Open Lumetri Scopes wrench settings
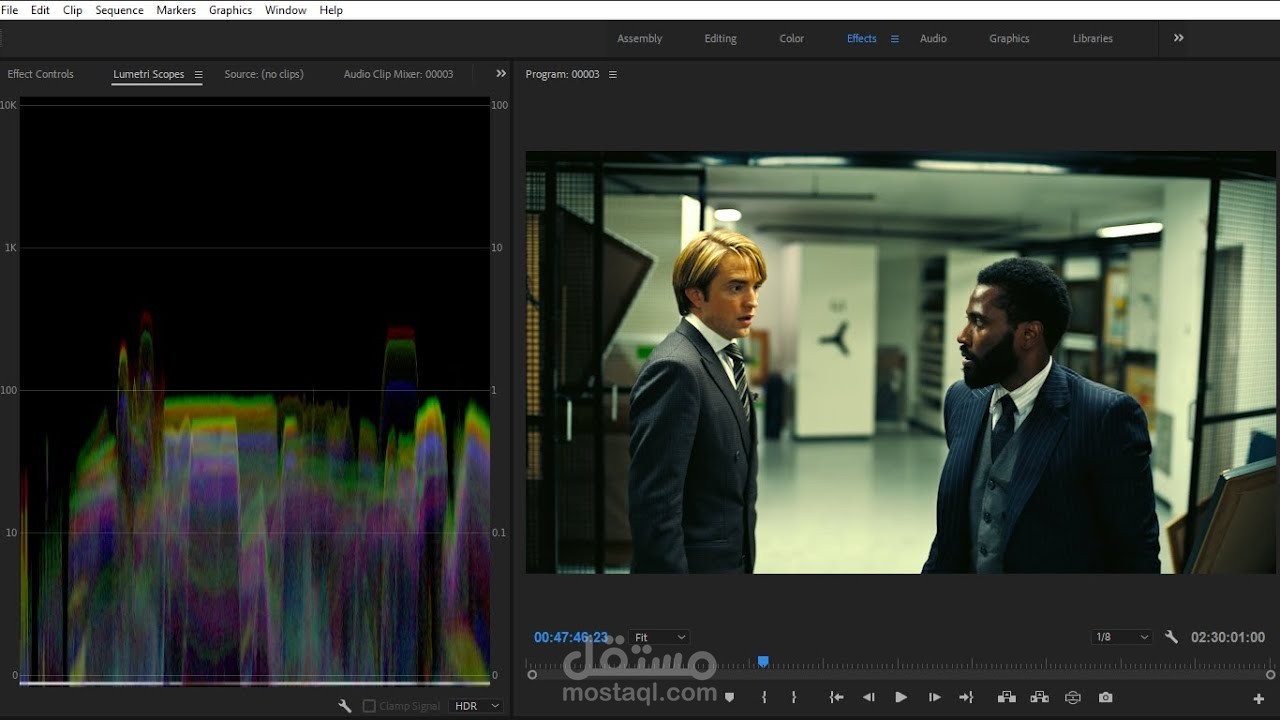The width and height of the screenshot is (1280, 720). [345, 706]
